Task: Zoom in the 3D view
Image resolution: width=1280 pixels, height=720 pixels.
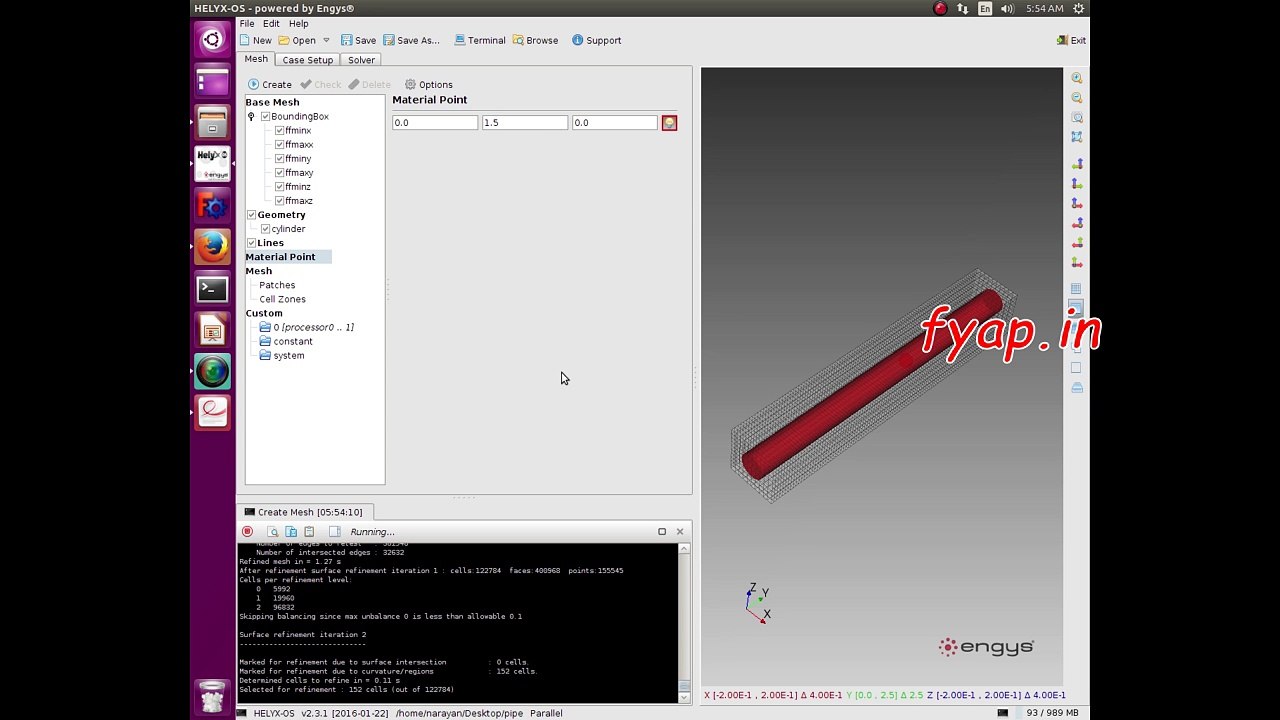Action: (1077, 78)
